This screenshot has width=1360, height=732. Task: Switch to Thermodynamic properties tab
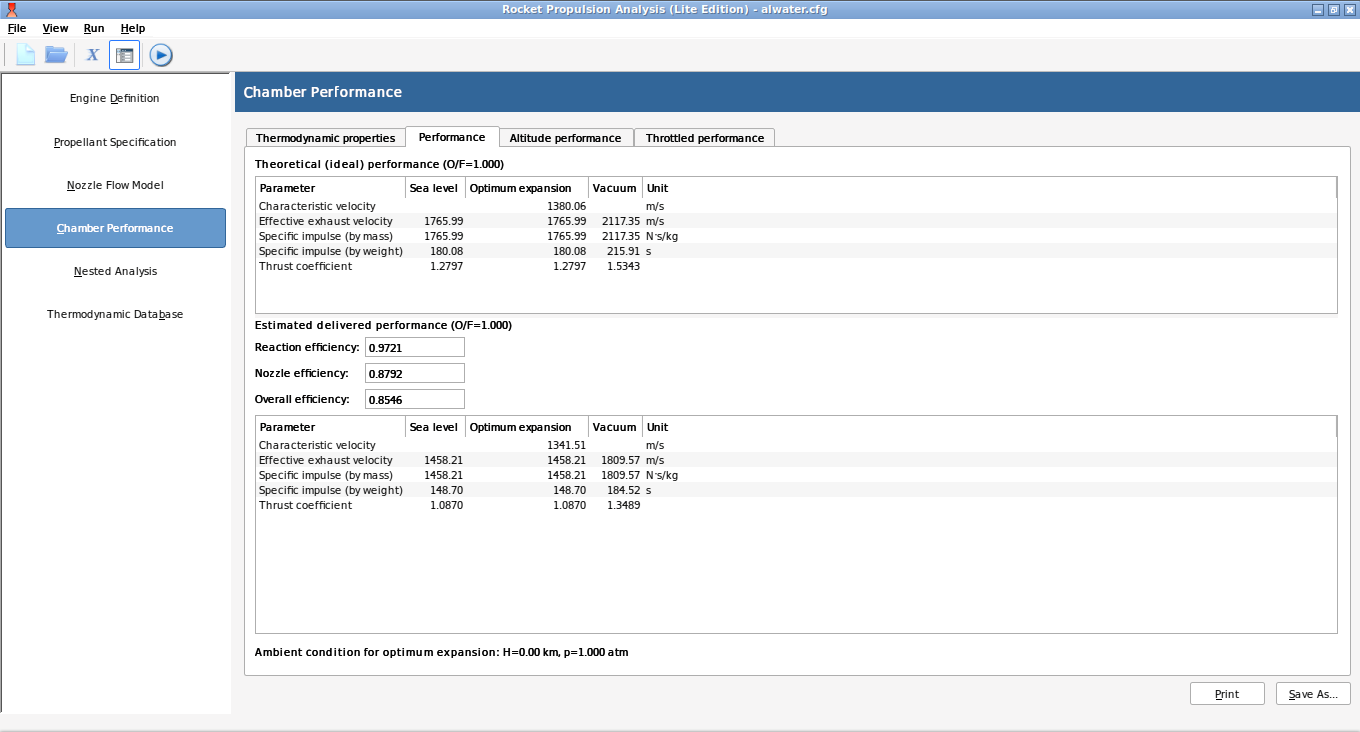(x=325, y=138)
